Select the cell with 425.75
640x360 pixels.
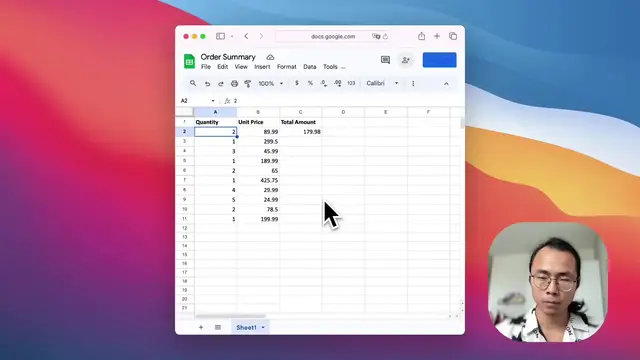pos(258,180)
